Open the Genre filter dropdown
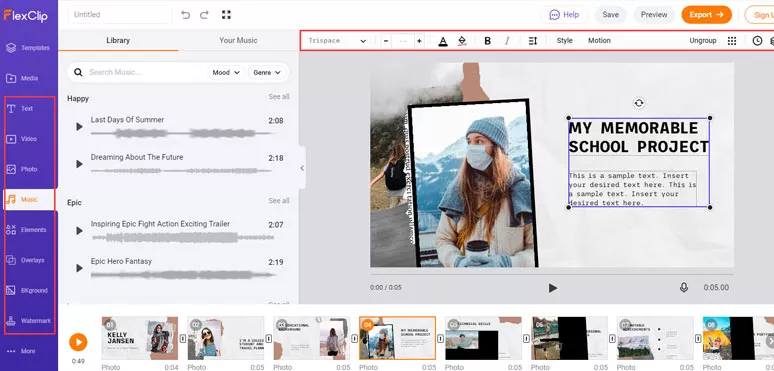The image size is (774, 371). 267,73
